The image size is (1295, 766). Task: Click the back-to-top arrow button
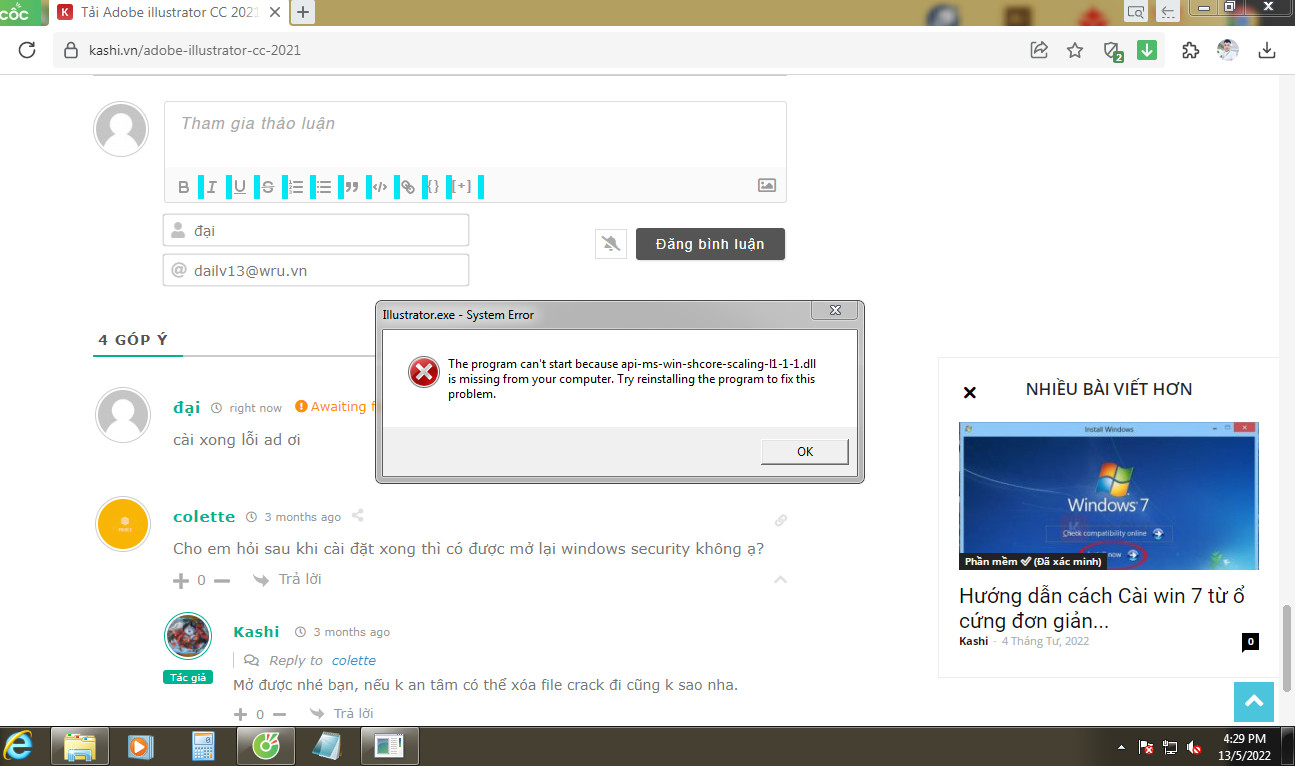coord(1254,701)
